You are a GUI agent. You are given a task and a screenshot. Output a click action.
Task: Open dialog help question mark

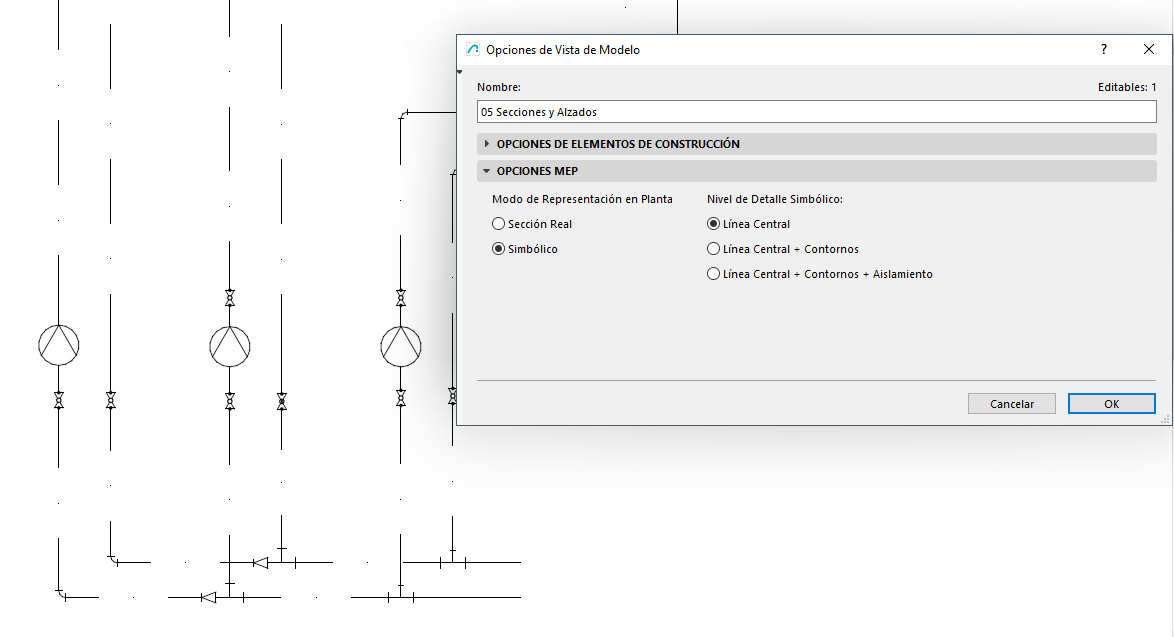tap(1104, 49)
